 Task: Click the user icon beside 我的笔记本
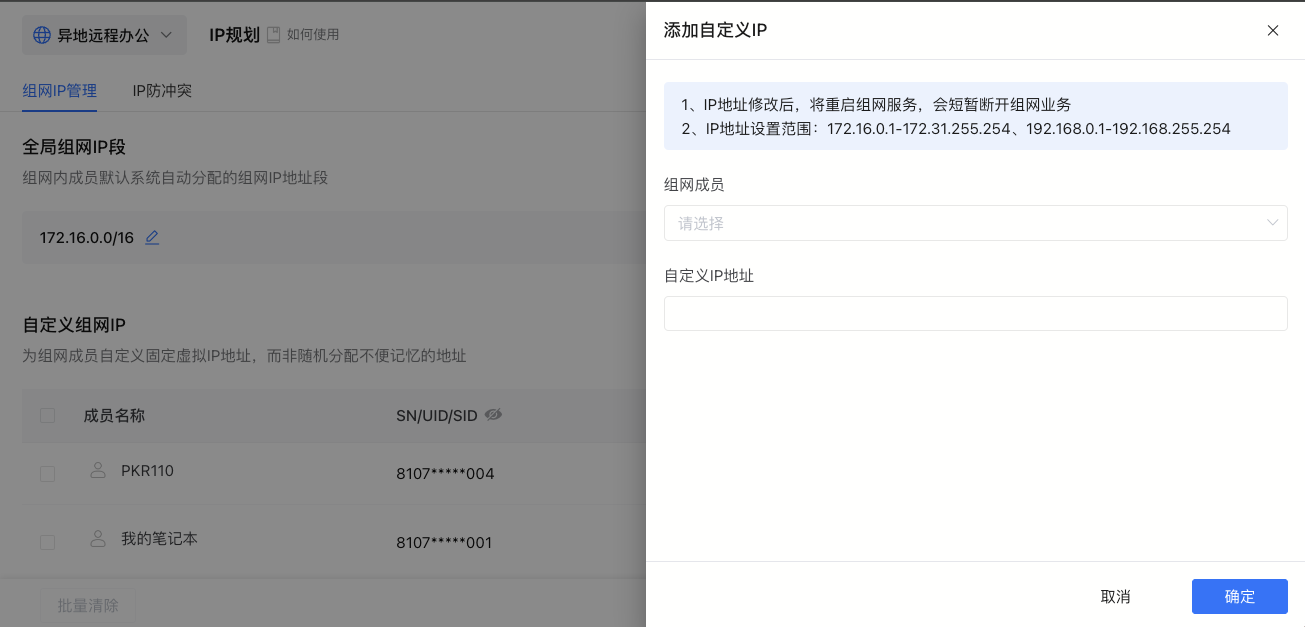tap(98, 538)
